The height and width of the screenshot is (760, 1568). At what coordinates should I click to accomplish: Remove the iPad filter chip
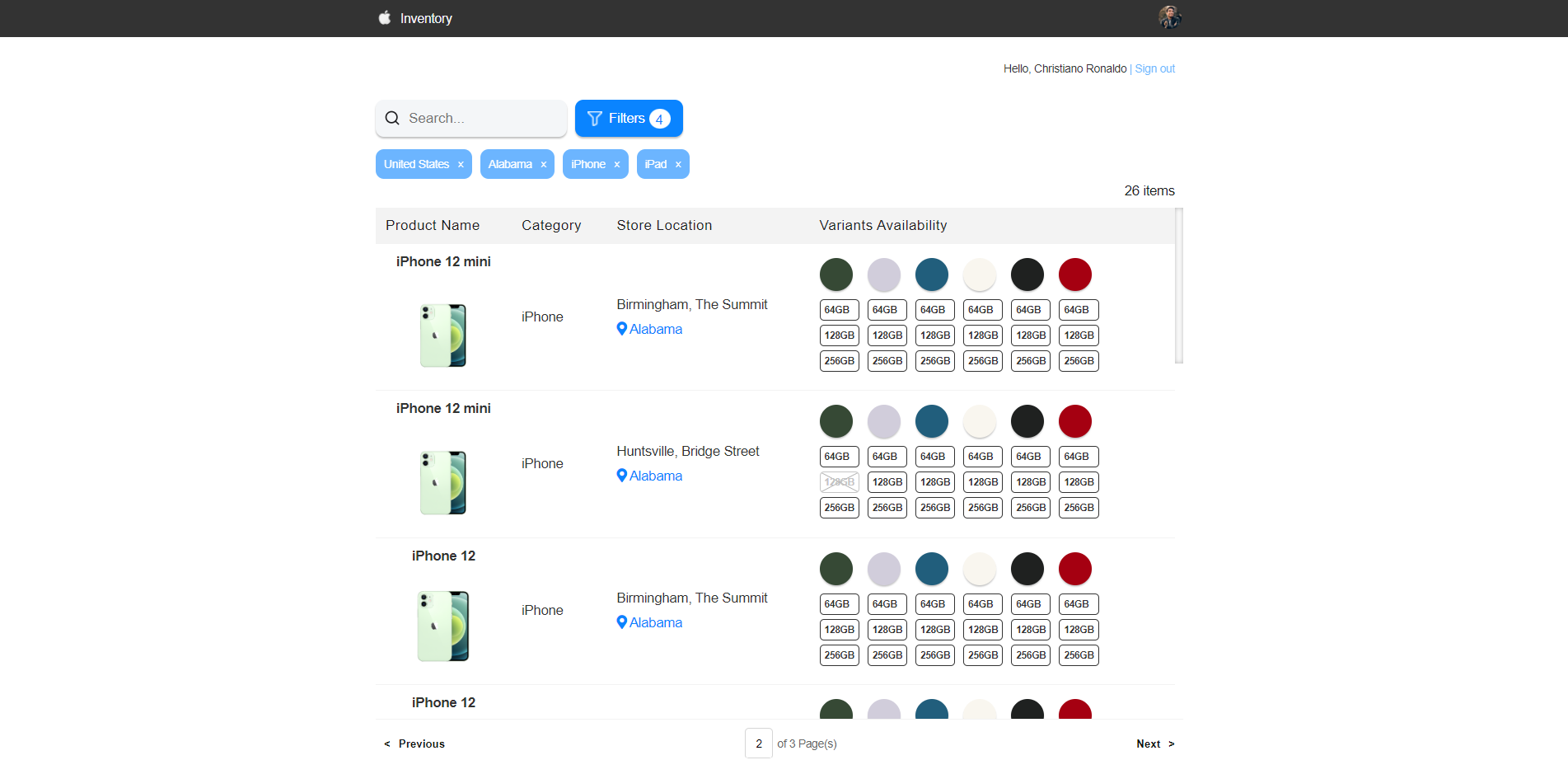(678, 165)
